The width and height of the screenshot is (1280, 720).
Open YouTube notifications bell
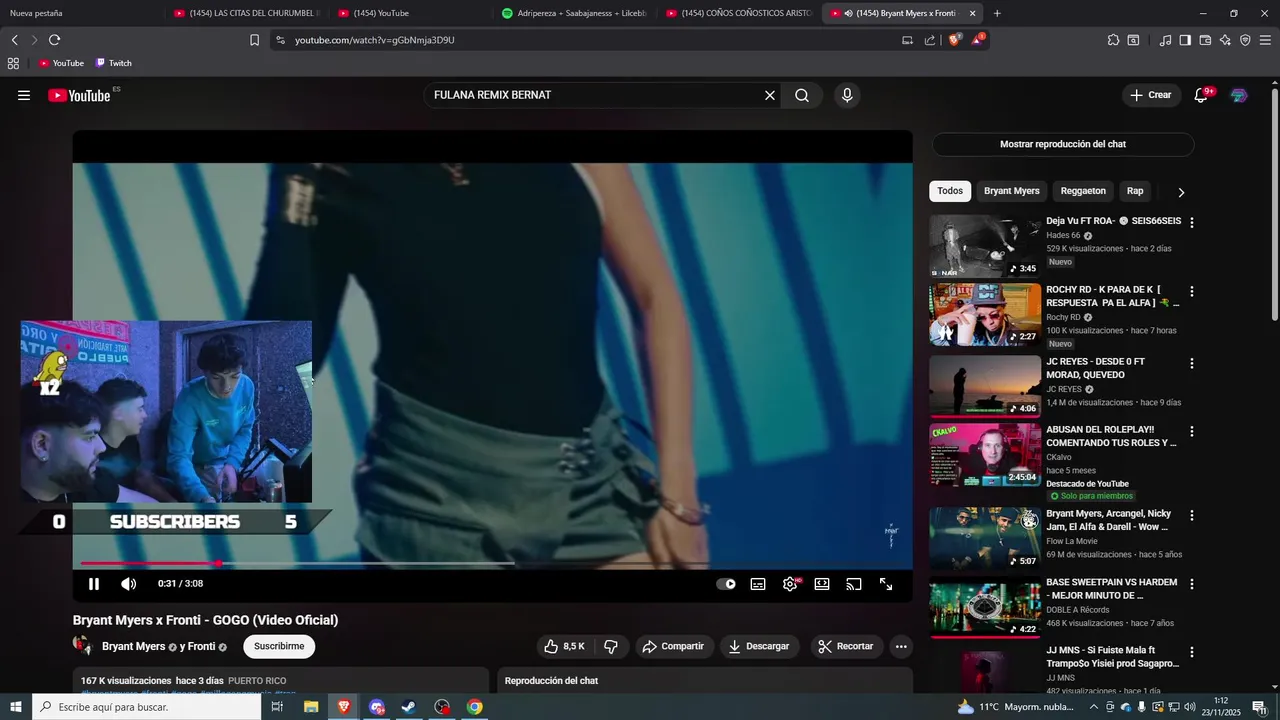[x=1201, y=95]
